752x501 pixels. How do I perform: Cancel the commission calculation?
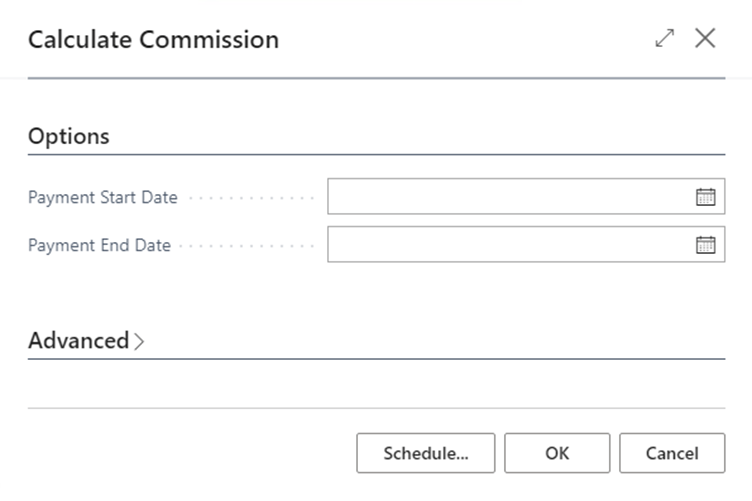(672, 453)
